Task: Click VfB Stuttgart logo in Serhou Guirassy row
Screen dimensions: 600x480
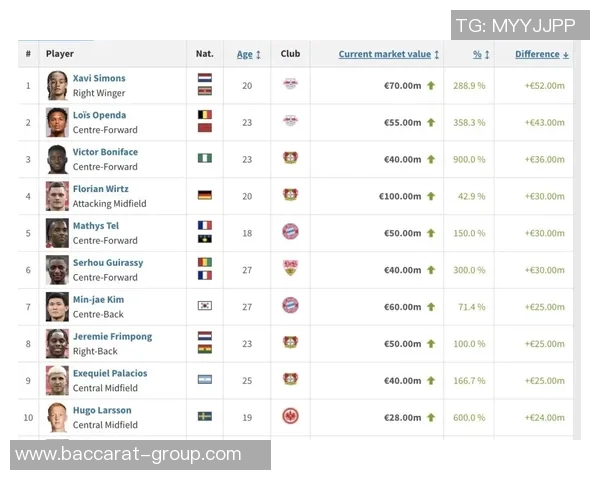Action: pyautogui.click(x=290, y=268)
